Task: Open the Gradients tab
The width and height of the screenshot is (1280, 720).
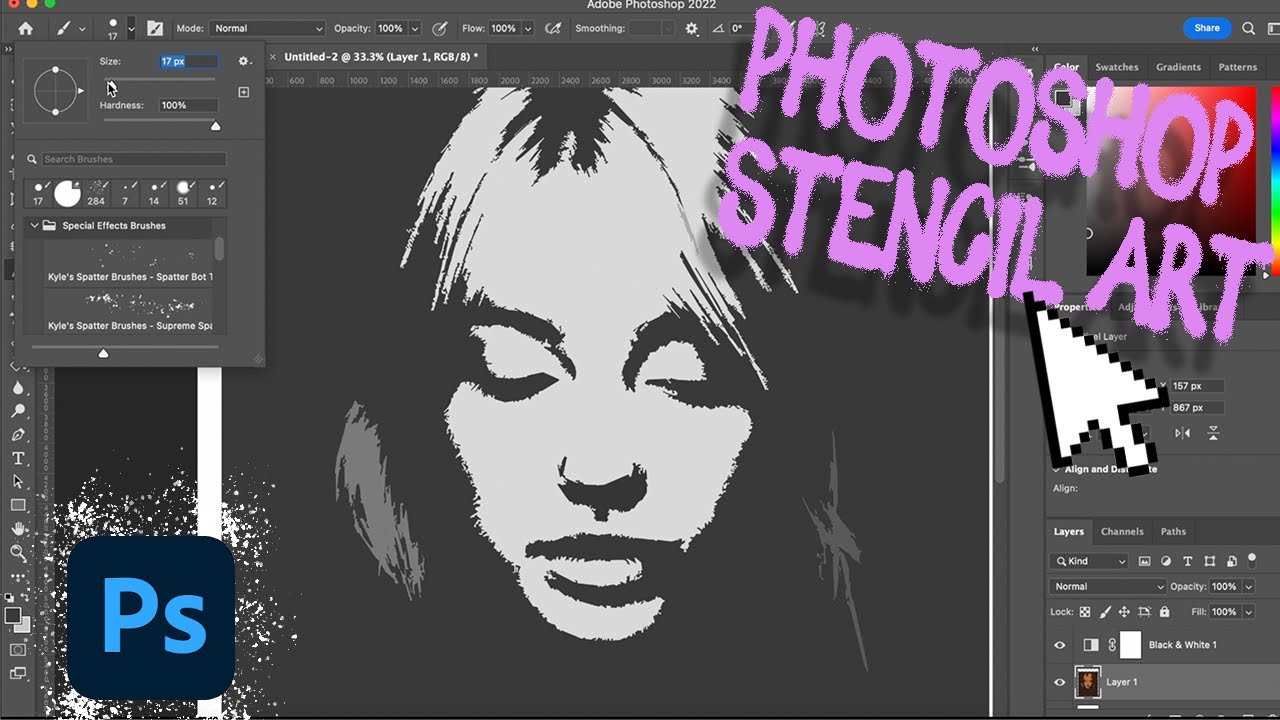Action: 1178,67
